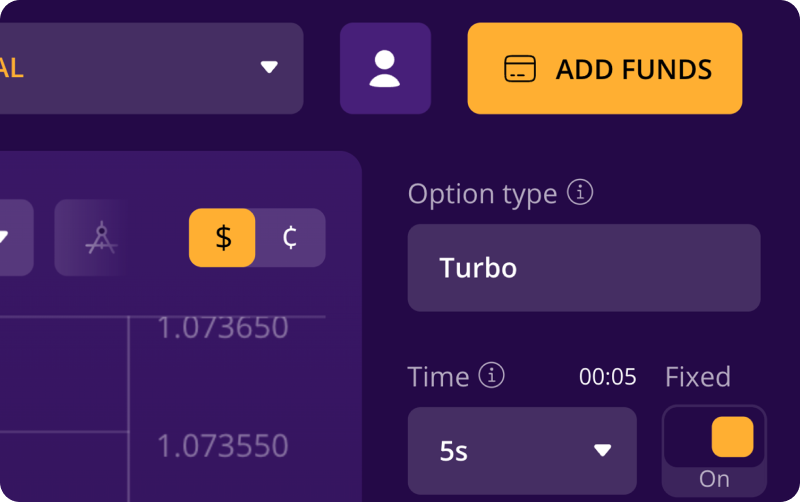Expand the account dropdown arrow

pyautogui.click(x=269, y=67)
